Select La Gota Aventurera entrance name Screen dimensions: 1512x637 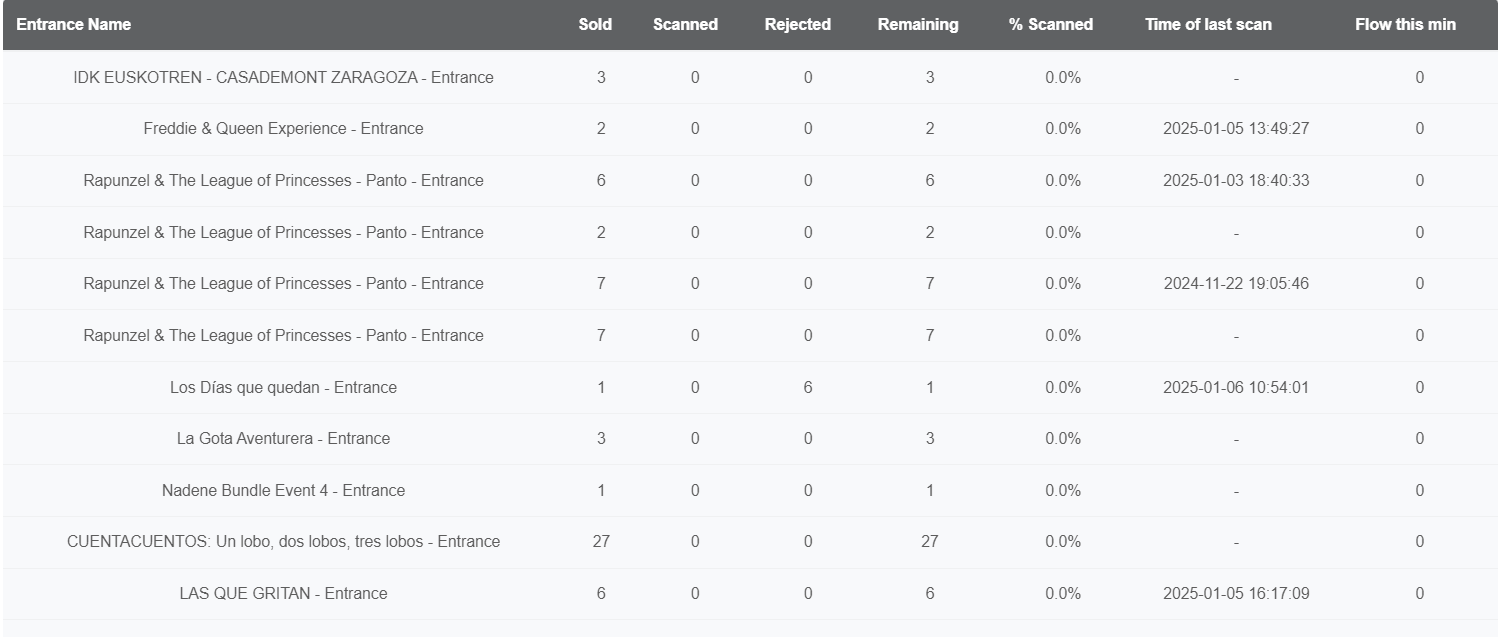click(x=283, y=438)
